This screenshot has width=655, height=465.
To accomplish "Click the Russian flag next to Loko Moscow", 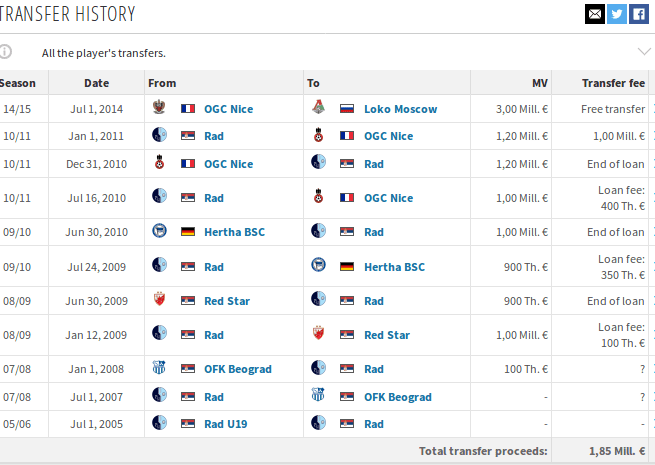I will (347, 109).
